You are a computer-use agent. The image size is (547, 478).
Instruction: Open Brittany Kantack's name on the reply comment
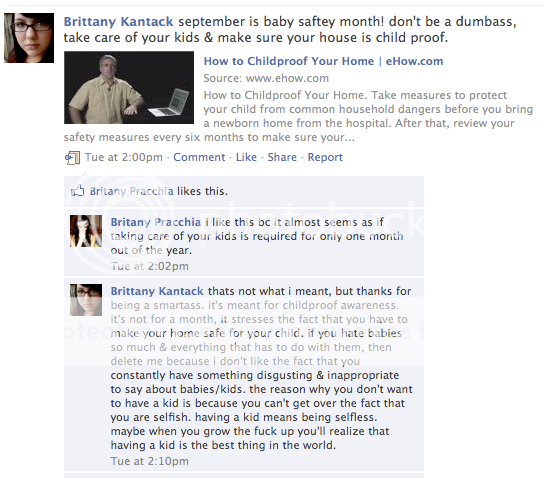coord(157,291)
